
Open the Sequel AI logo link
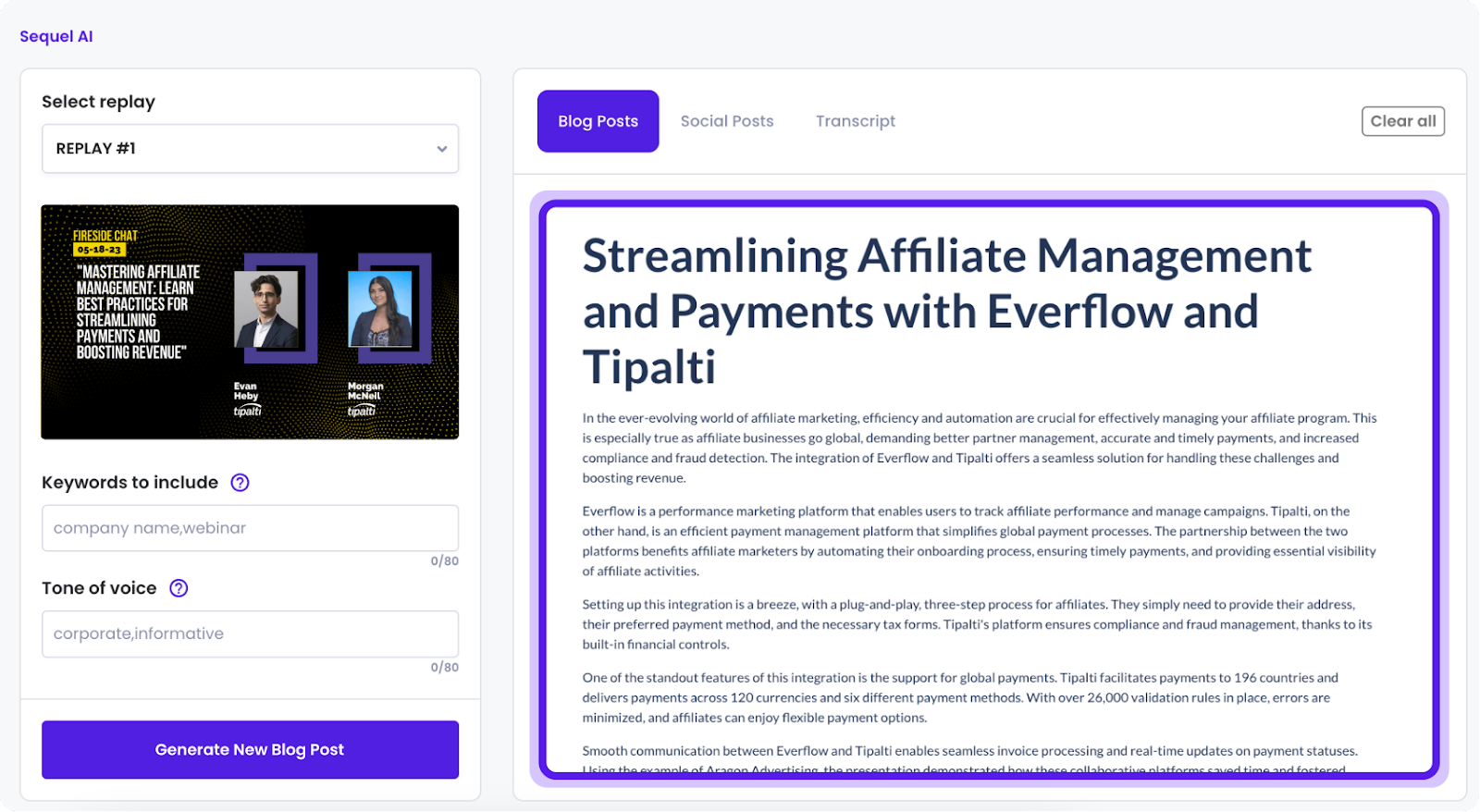(x=56, y=36)
